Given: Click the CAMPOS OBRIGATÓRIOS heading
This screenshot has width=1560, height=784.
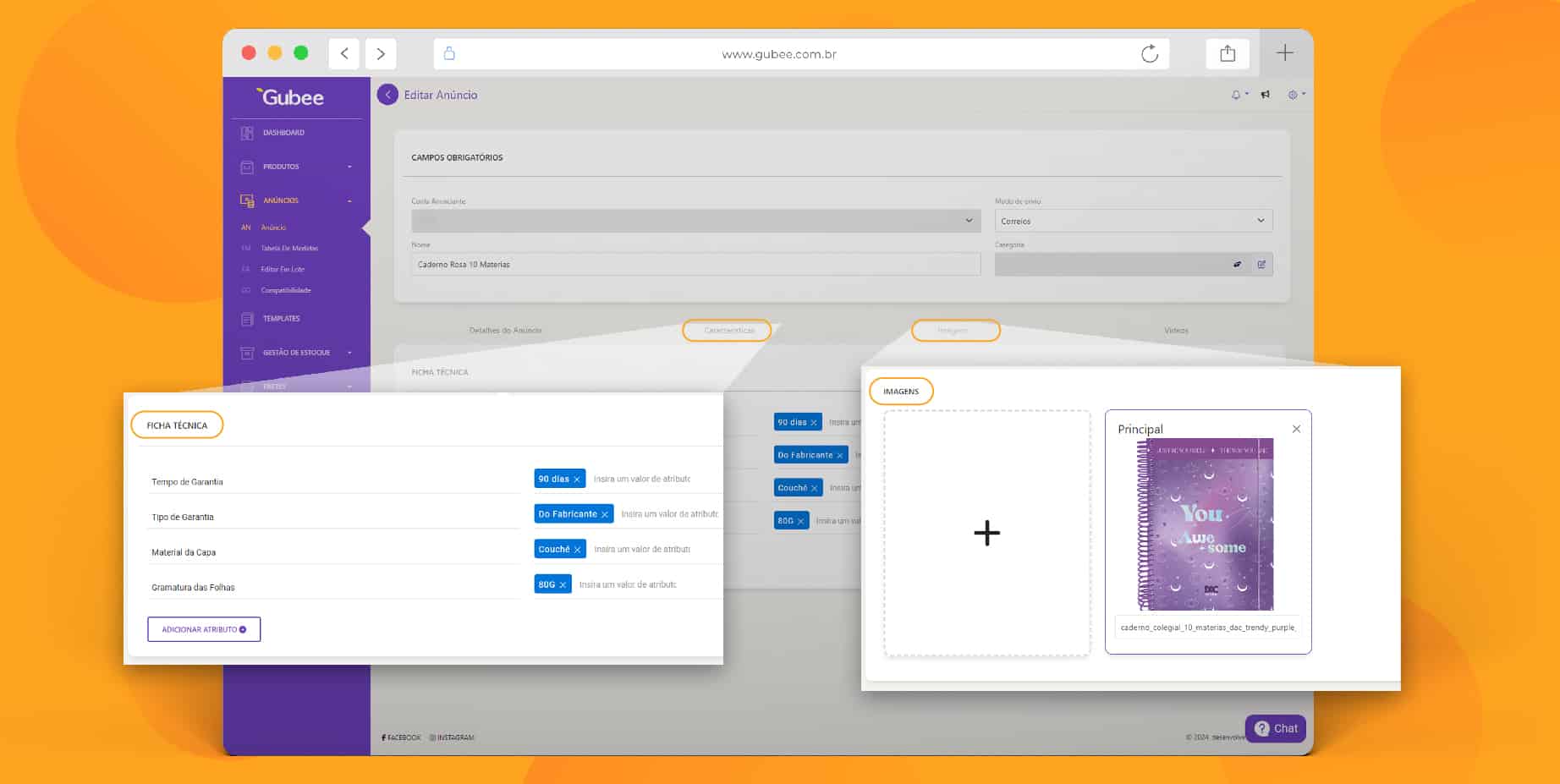Looking at the screenshot, I should click(457, 157).
